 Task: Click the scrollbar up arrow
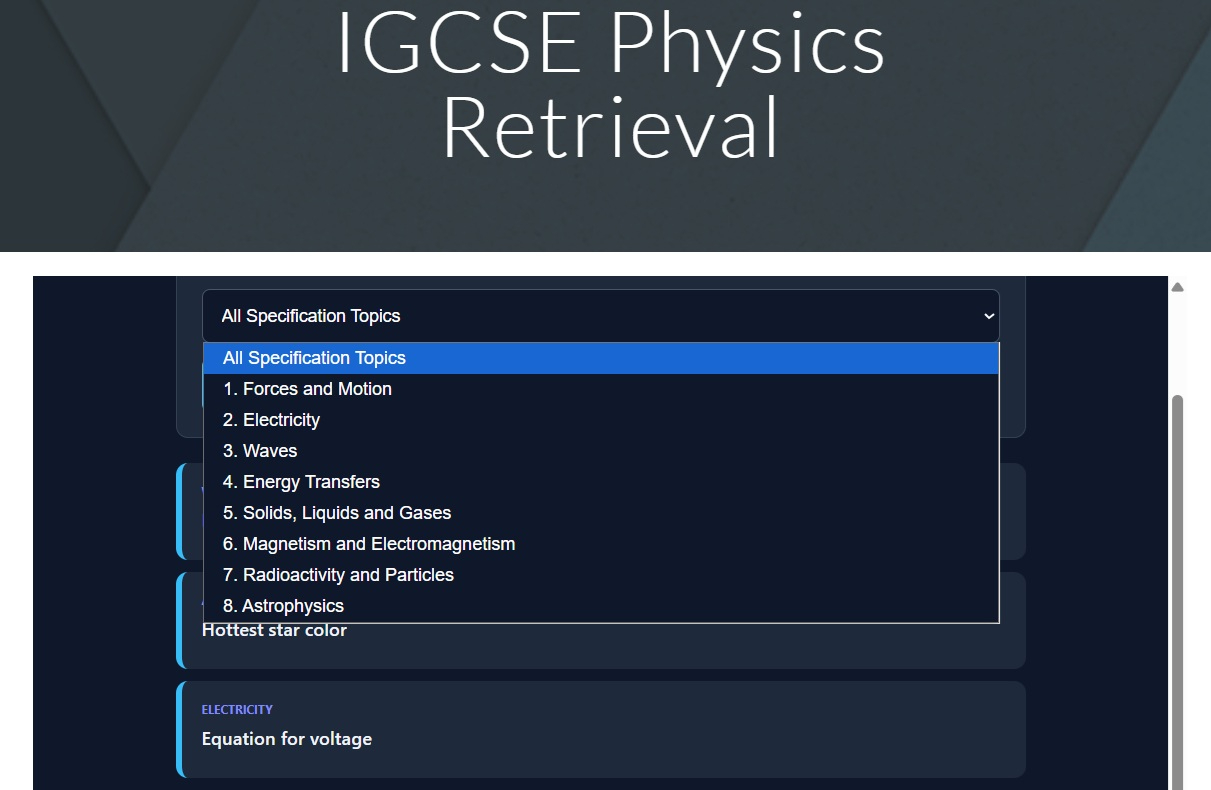(1177, 287)
